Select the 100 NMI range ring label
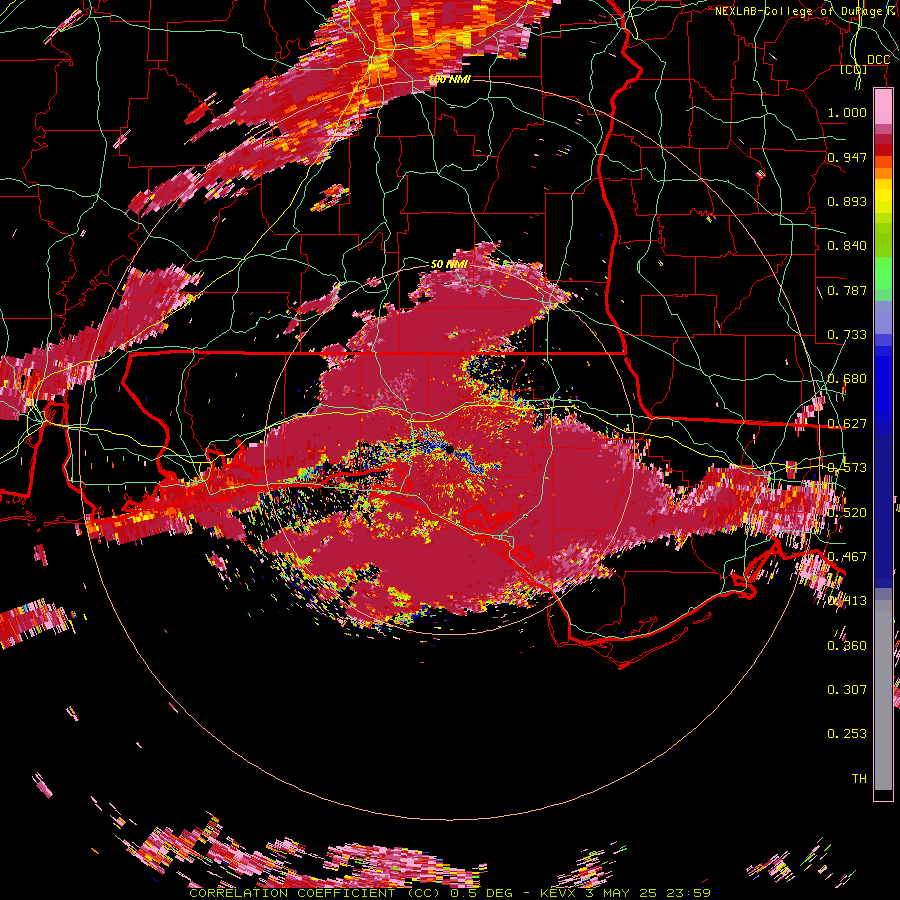The height and width of the screenshot is (900, 900). click(x=449, y=79)
